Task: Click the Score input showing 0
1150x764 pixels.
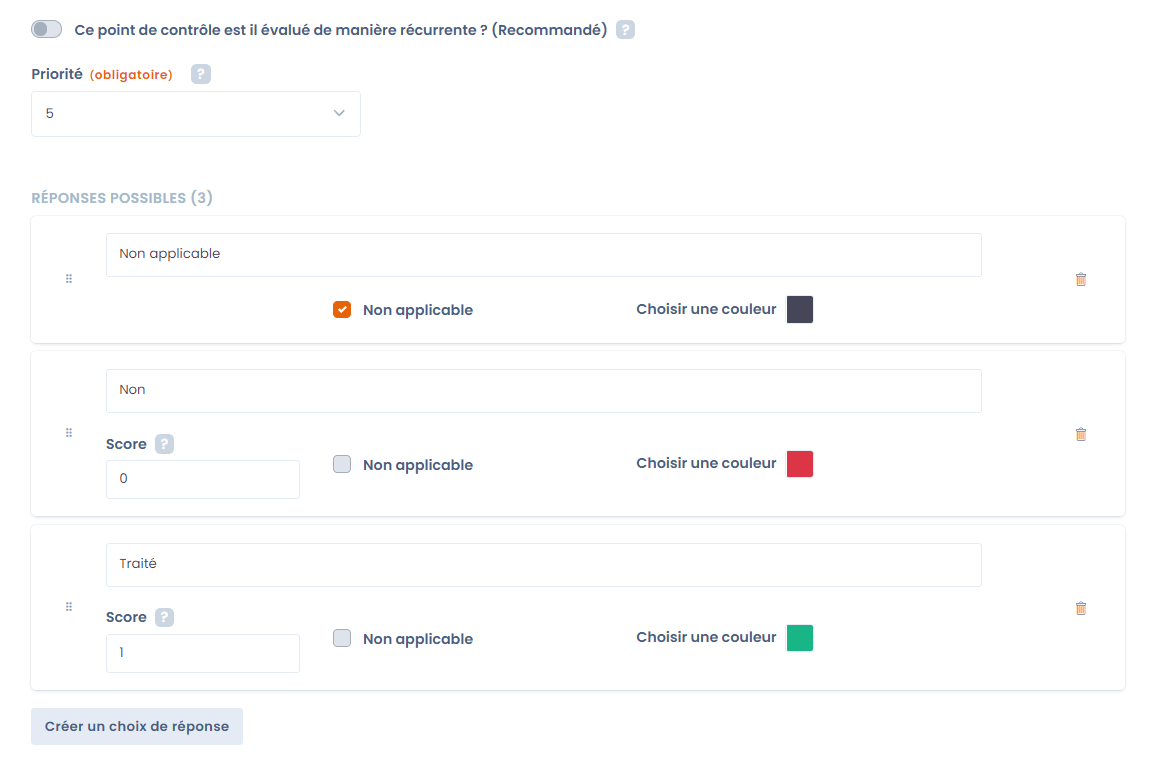Action: click(x=202, y=479)
